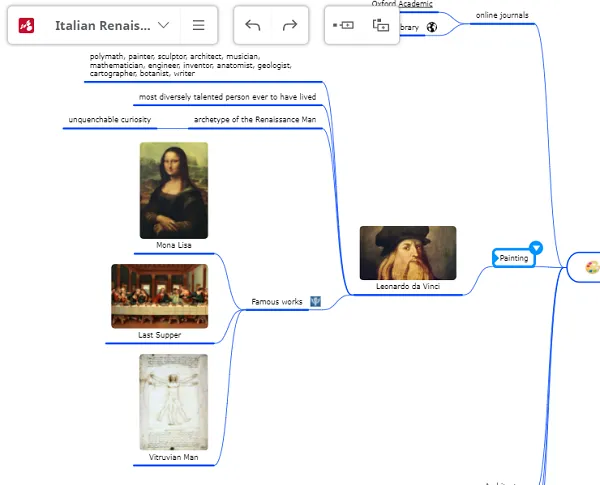Redo the last action
The image size is (600, 485).
(290, 25)
